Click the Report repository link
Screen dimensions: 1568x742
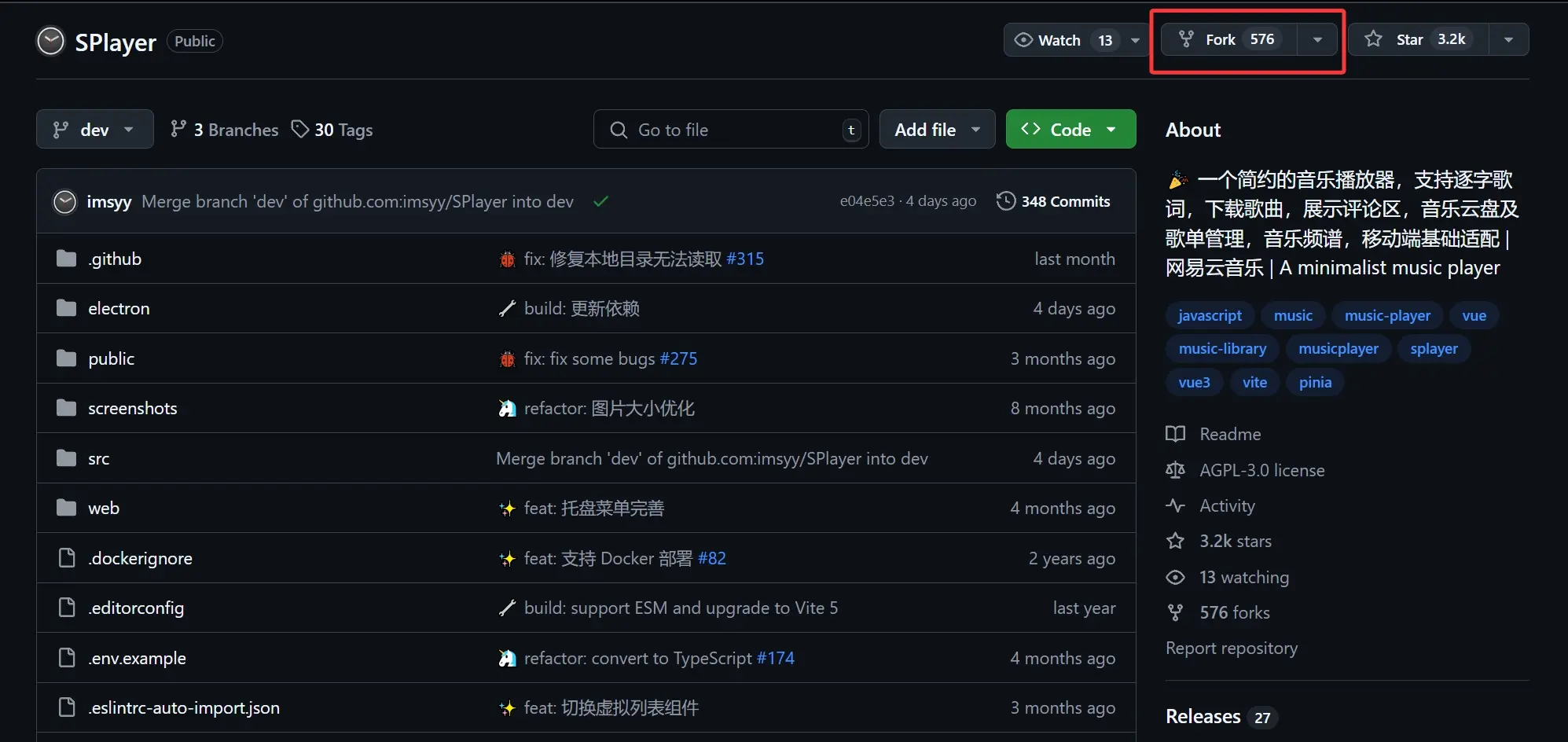tap(1231, 648)
